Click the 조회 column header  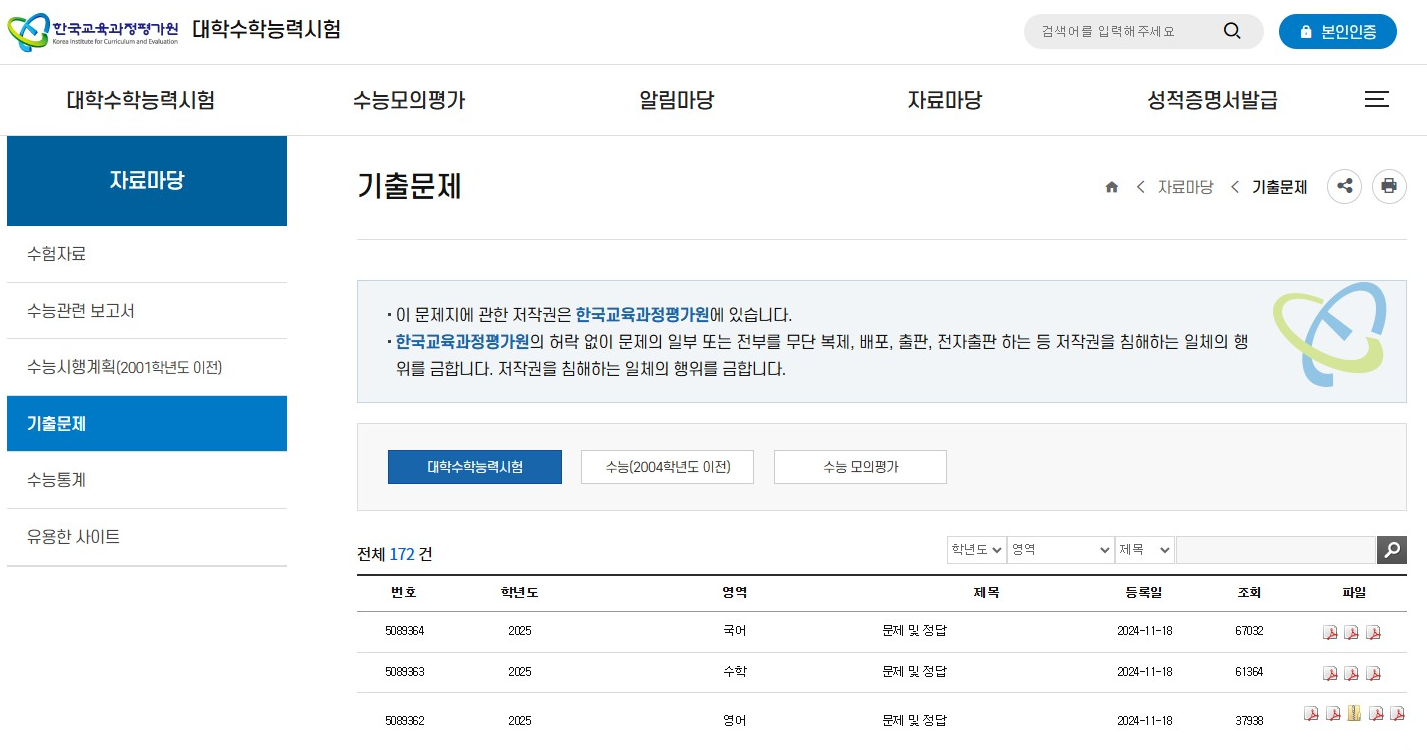point(1249,593)
